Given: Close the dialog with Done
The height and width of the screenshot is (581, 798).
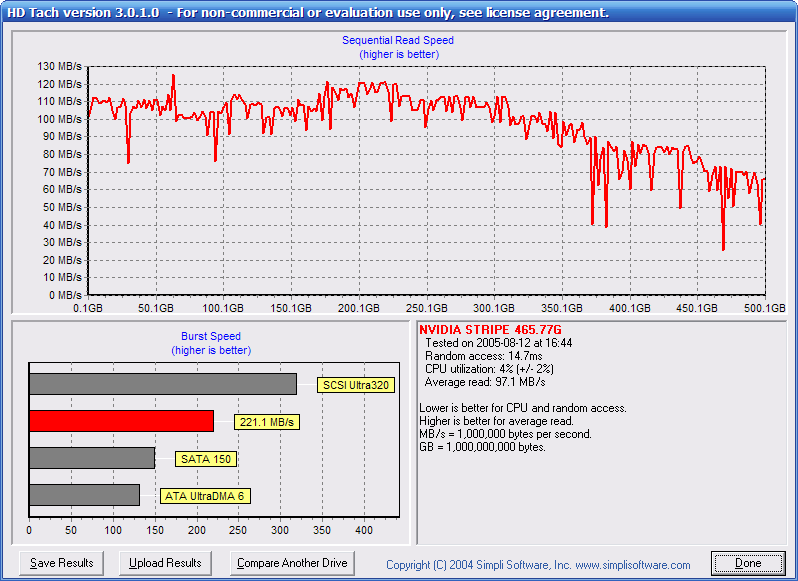Looking at the screenshot, I should pyautogui.click(x=748, y=563).
